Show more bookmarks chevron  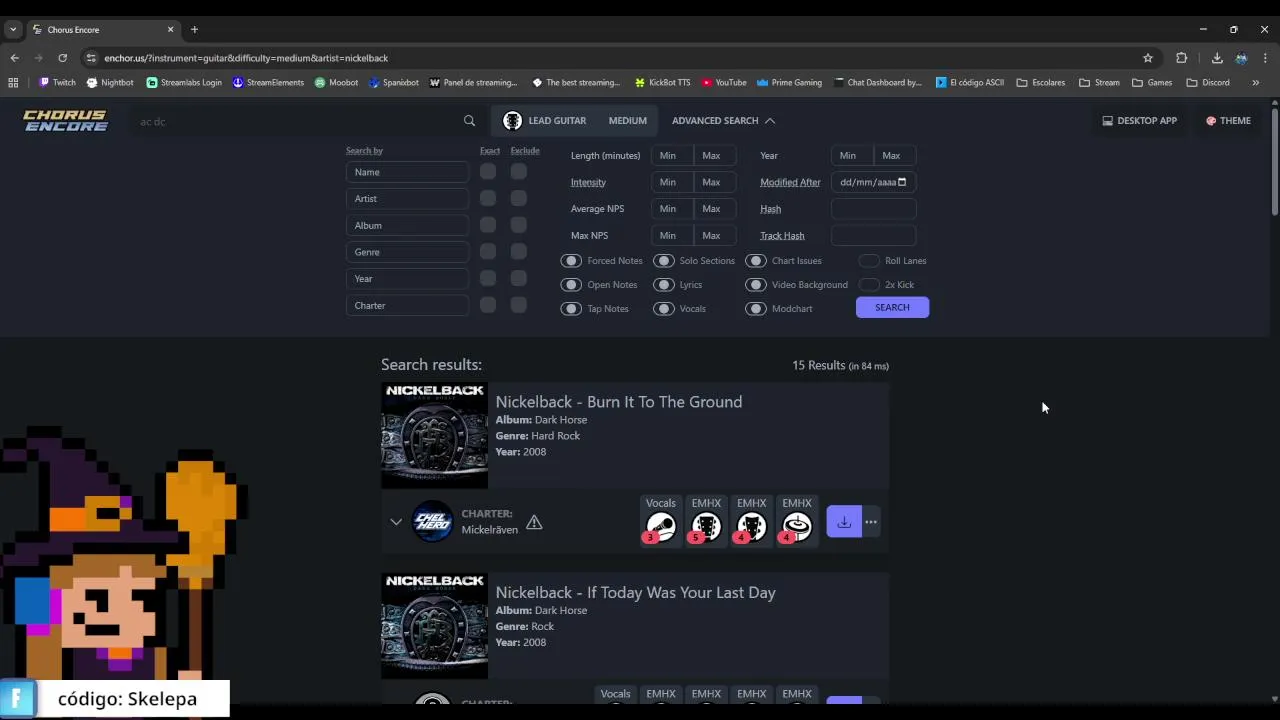pyautogui.click(x=1255, y=82)
